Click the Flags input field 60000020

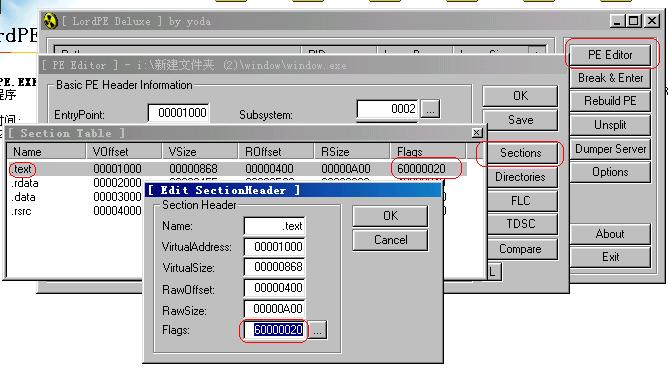[x=275, y=330]
